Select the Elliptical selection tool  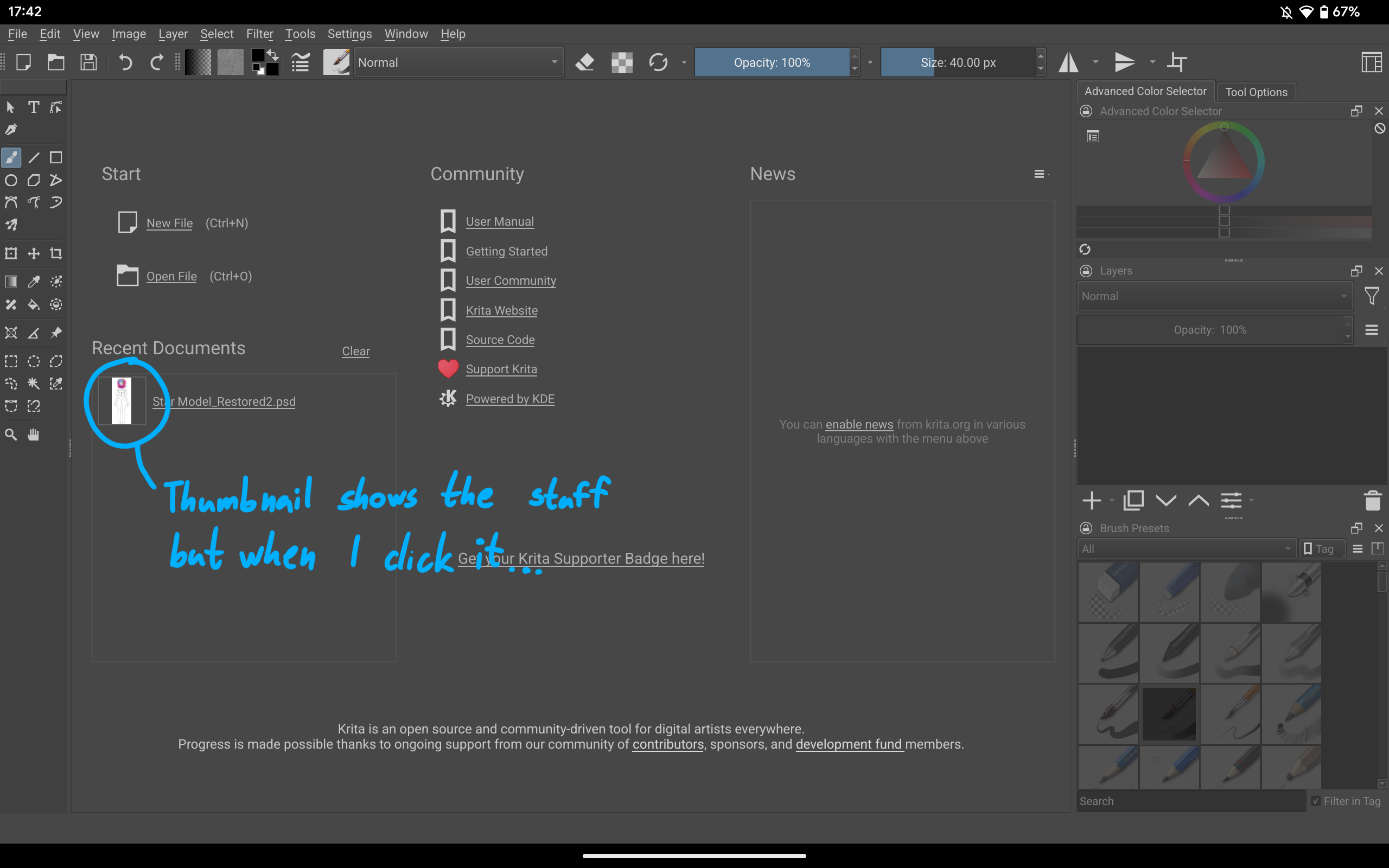click(x=33, y=361)
